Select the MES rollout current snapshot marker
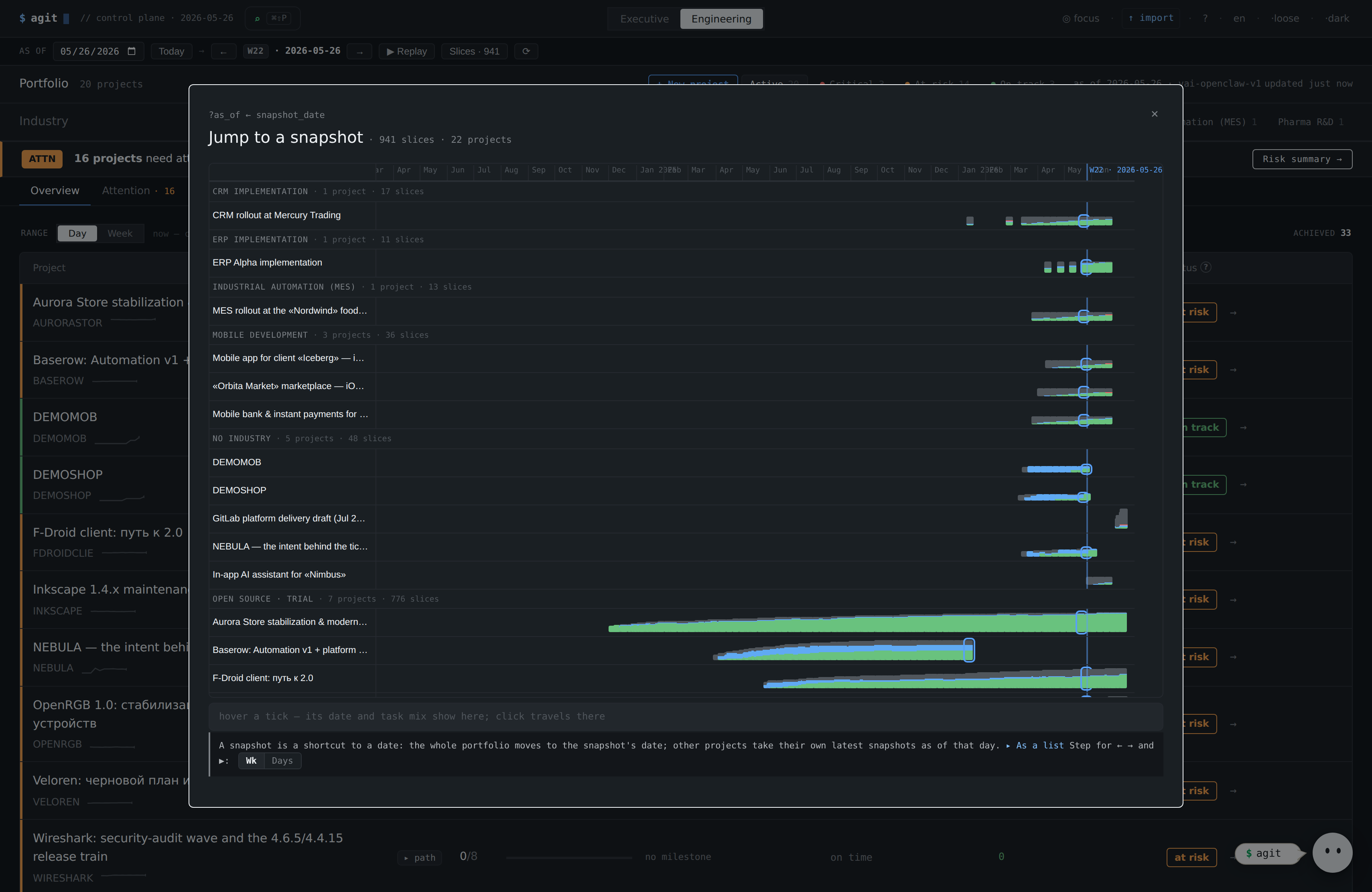Image resolution: width=1372 pixels, height=892 pixels. (x=1084, y=316)
